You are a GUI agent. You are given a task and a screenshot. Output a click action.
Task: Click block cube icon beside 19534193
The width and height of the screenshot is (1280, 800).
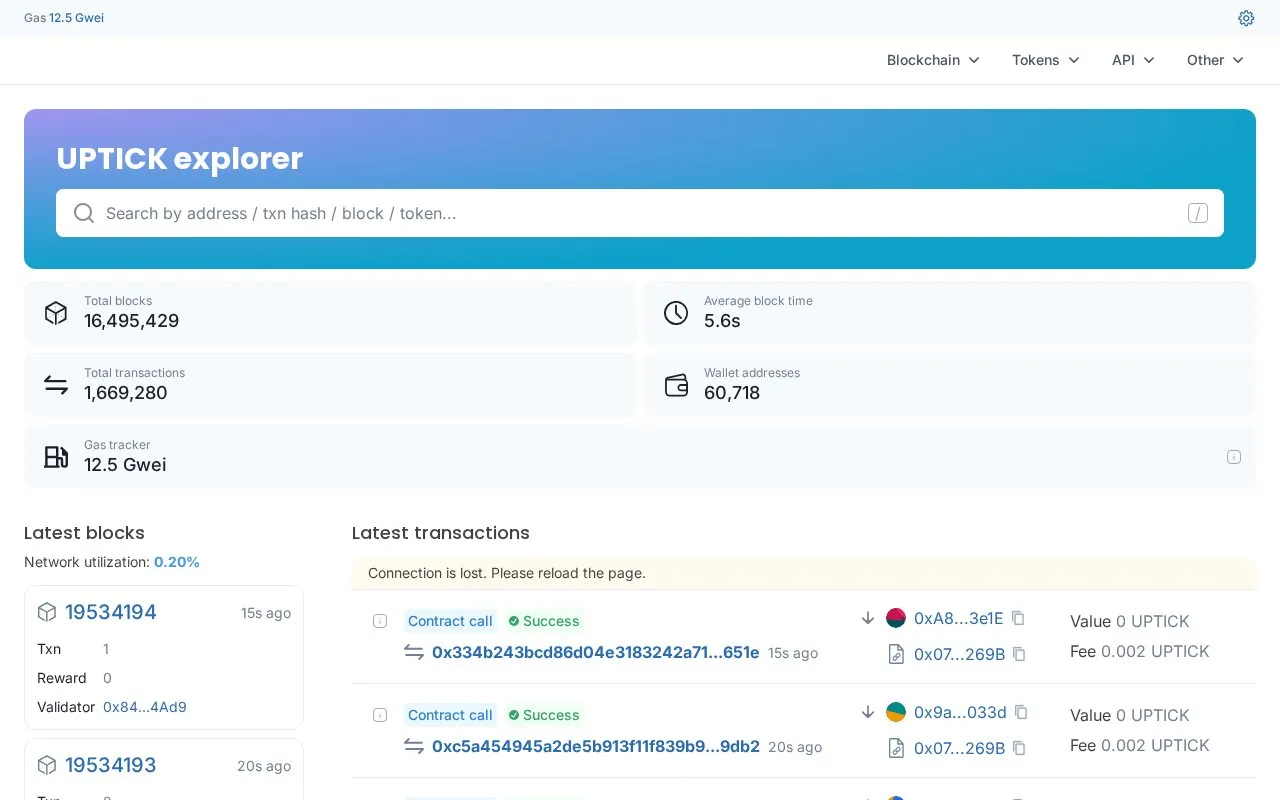[47, 765]
